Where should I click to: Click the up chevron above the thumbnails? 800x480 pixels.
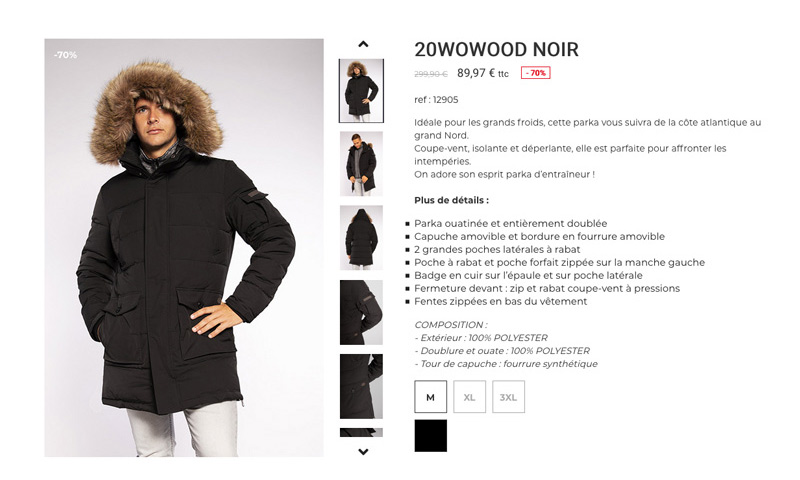coord(363,44)
